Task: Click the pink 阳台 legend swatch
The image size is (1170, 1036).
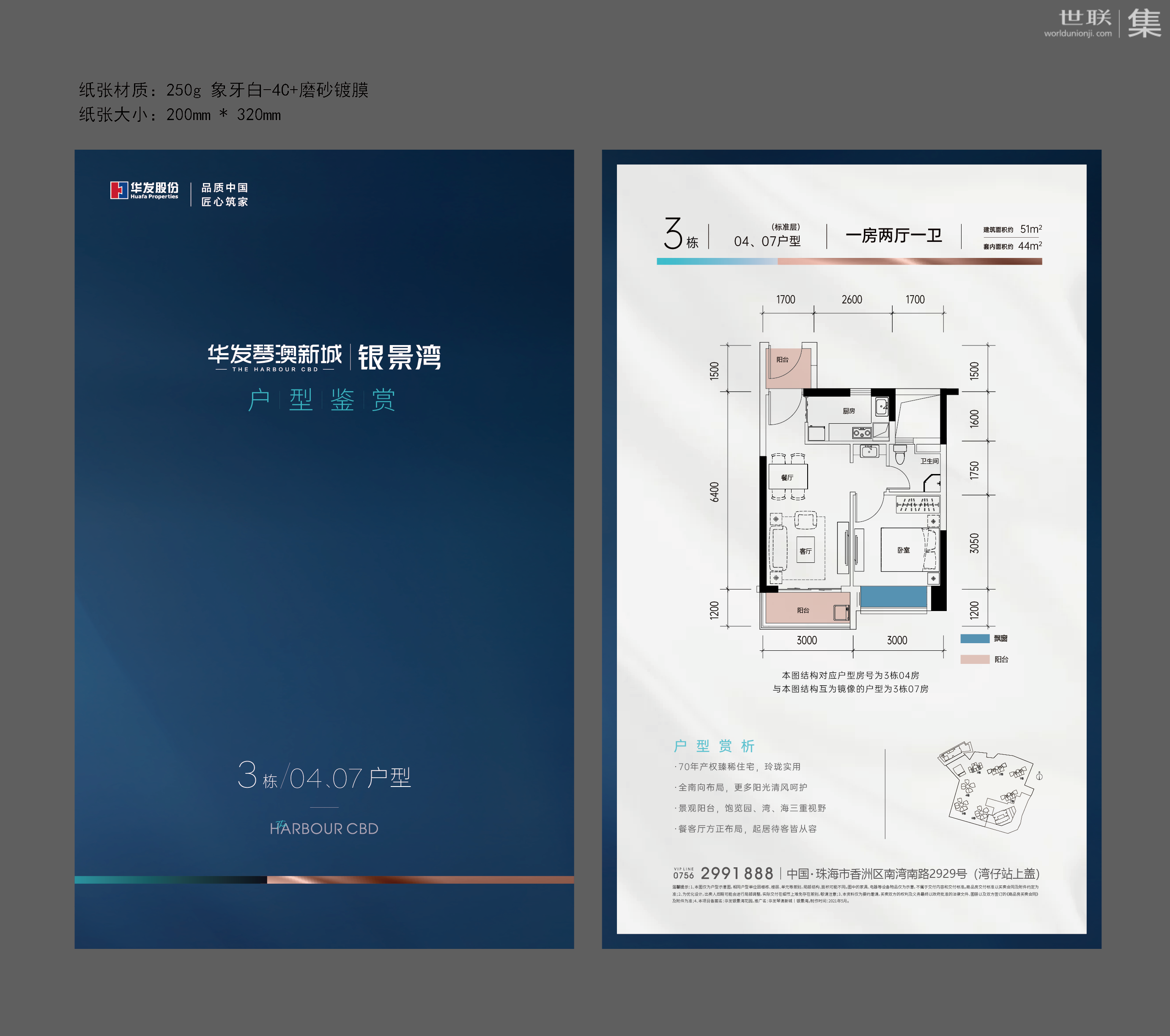Action: point(975,659)
